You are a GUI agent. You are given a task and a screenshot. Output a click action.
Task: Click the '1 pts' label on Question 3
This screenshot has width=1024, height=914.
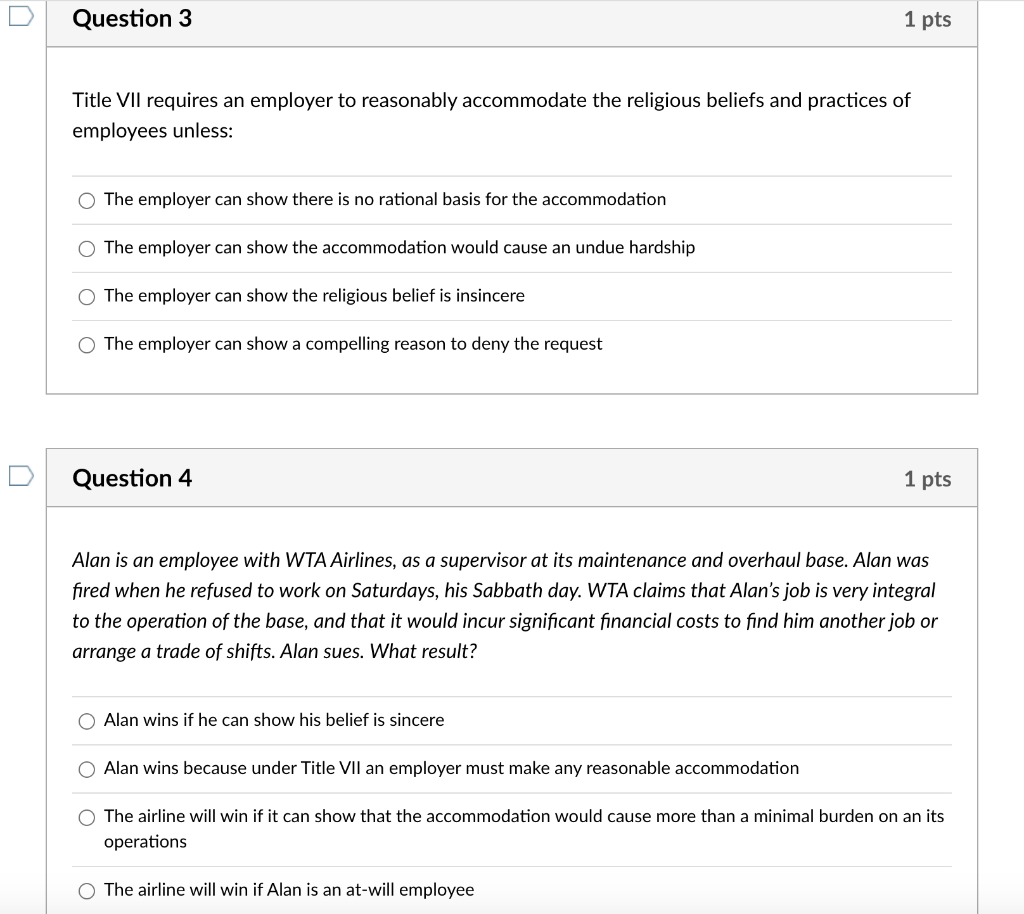click(928, 18)
